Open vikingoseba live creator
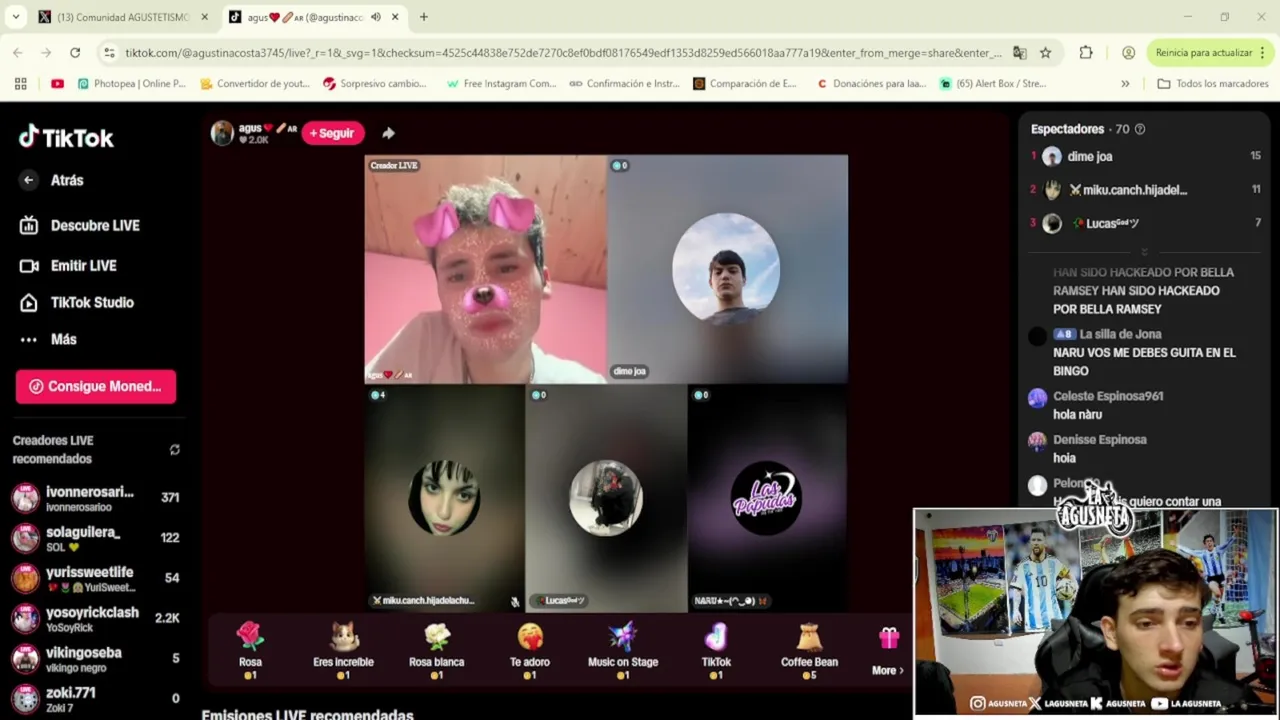The width and height of the screenshot is (1280, 720). (x=96, y=658)
